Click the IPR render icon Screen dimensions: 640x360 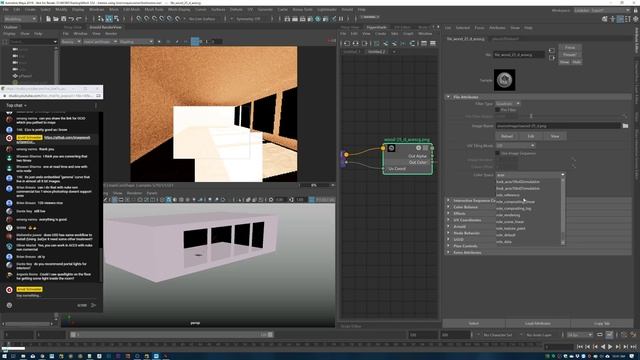(303, 19)
